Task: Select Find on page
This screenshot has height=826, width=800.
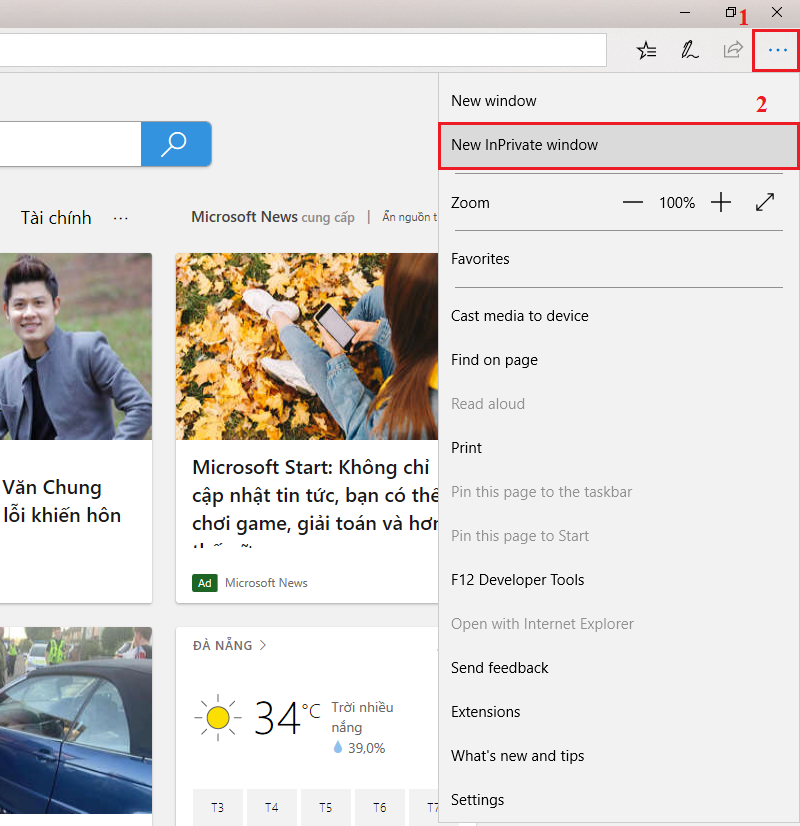Action: 494,360
